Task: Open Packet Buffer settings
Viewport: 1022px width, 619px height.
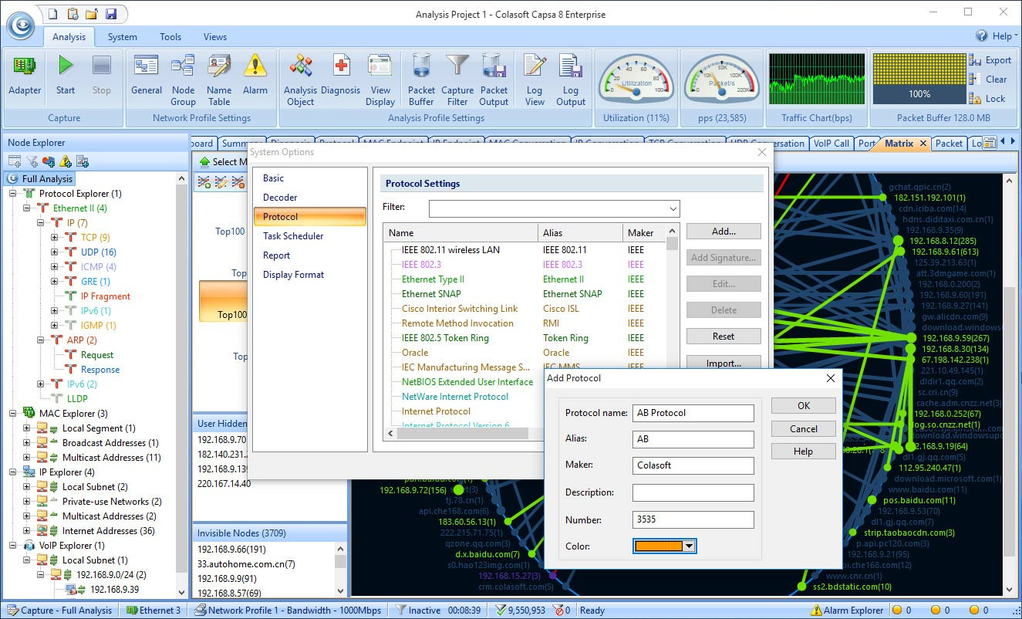Action: 421,81
